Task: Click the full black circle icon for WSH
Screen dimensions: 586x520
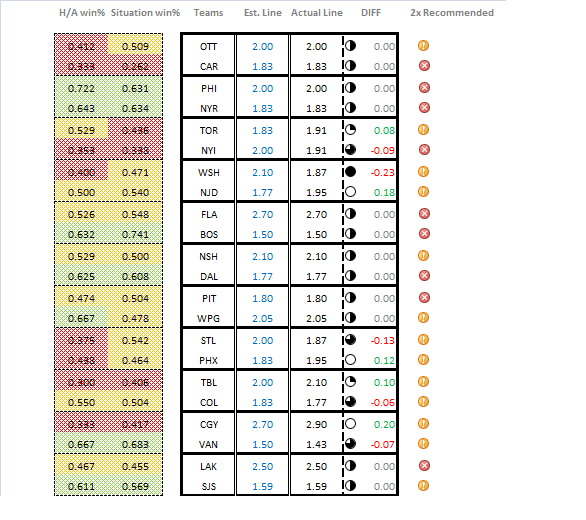Action: pos(350,172)
